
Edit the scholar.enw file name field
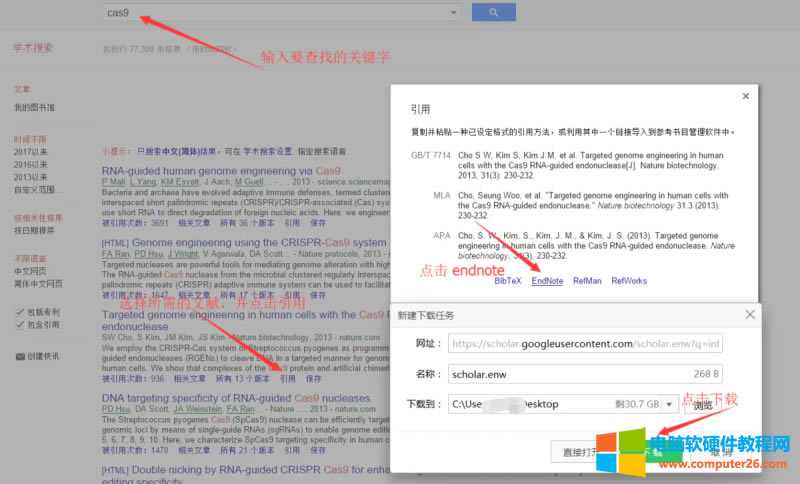tap(583, 373)
